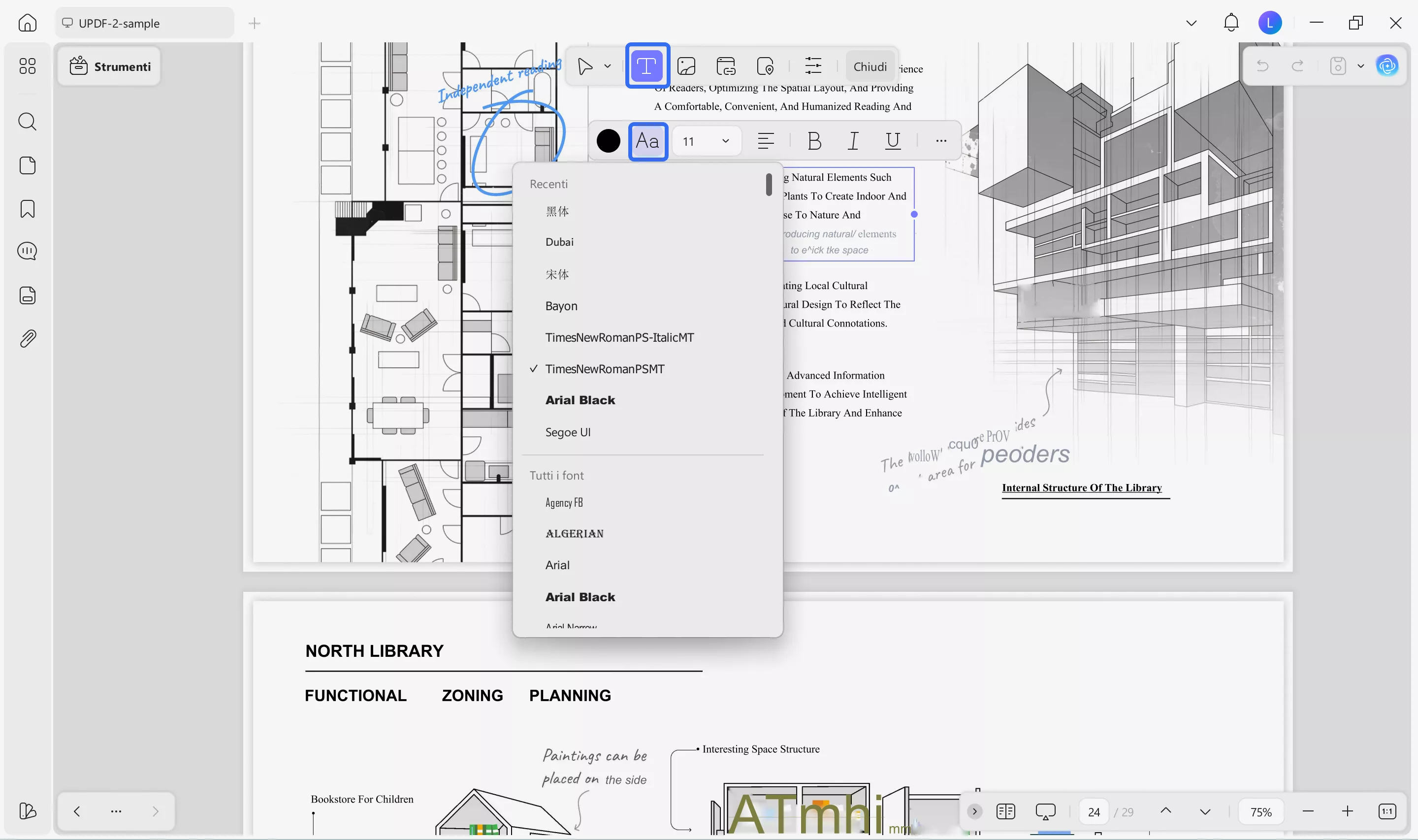Click the black text color swatch
The width and height of the screenshot is (1418, 840).
(608, 141)
